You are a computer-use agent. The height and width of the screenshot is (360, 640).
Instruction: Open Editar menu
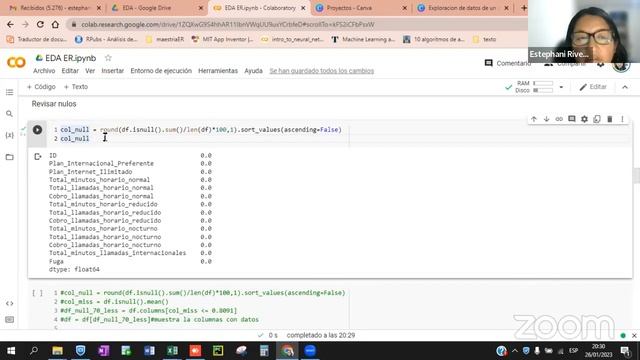[x=70, y=71]
